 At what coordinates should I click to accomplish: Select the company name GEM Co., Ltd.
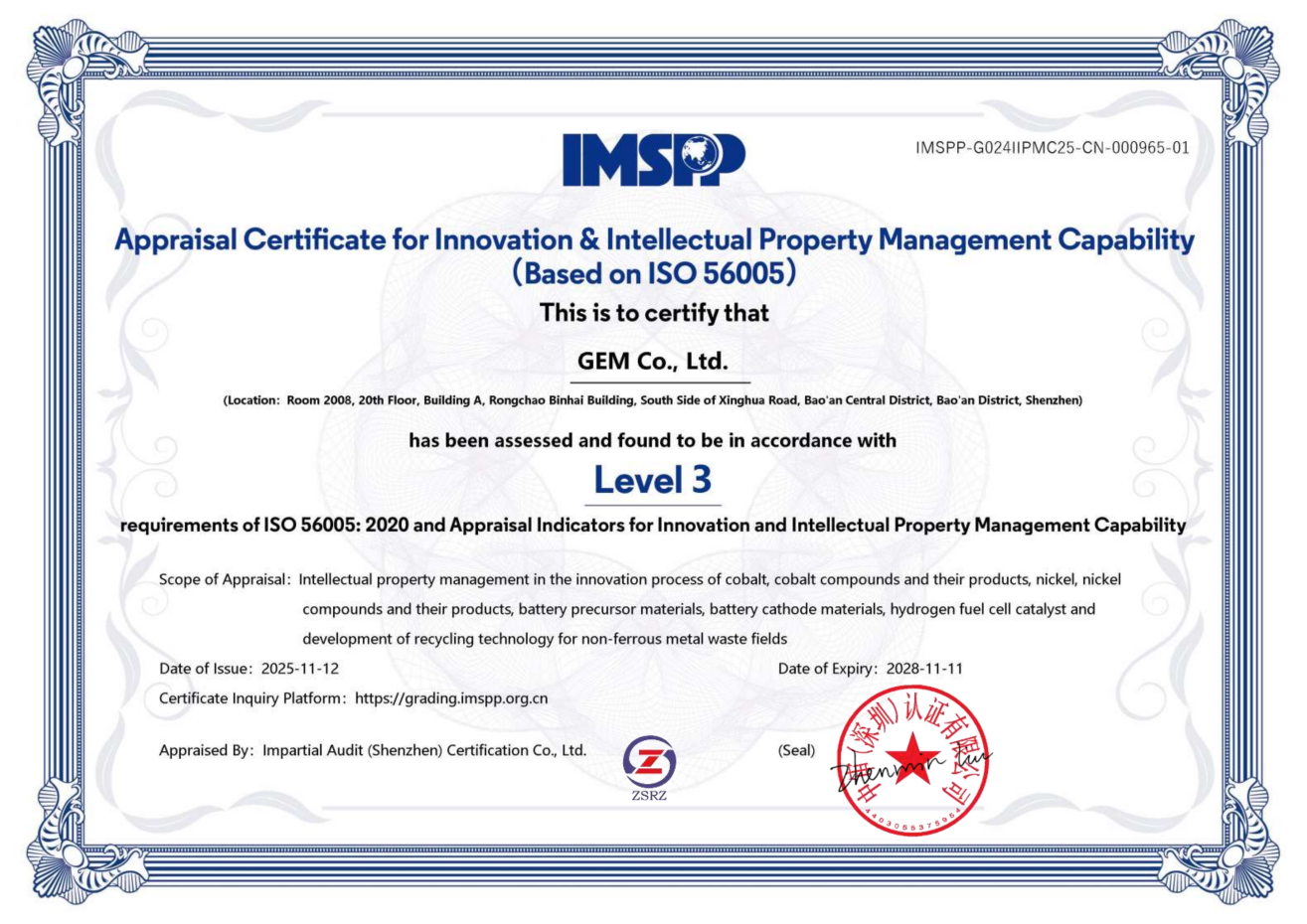653,362
